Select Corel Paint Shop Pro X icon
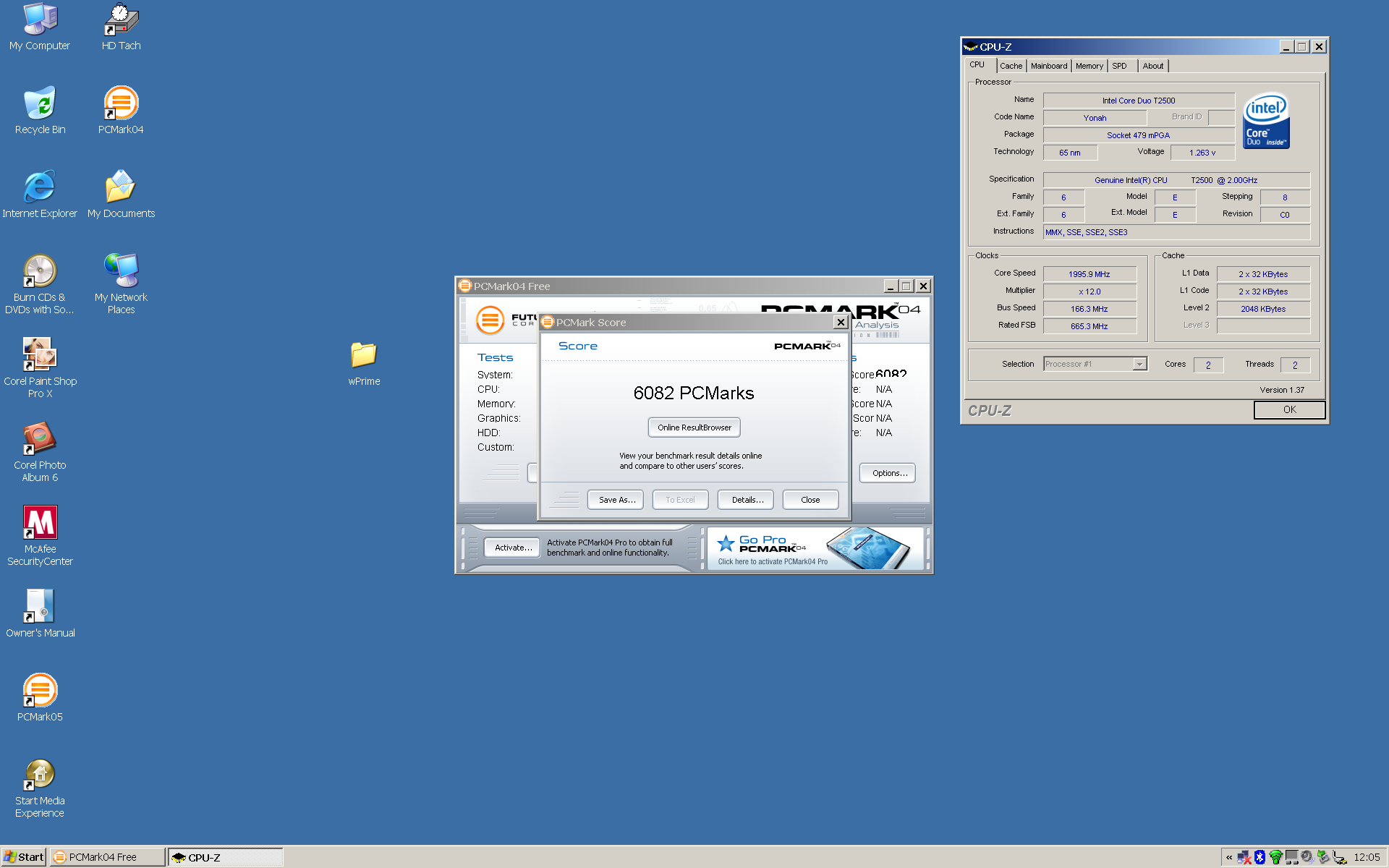The height and width of the screenshot is (868, 1389). 40,368
